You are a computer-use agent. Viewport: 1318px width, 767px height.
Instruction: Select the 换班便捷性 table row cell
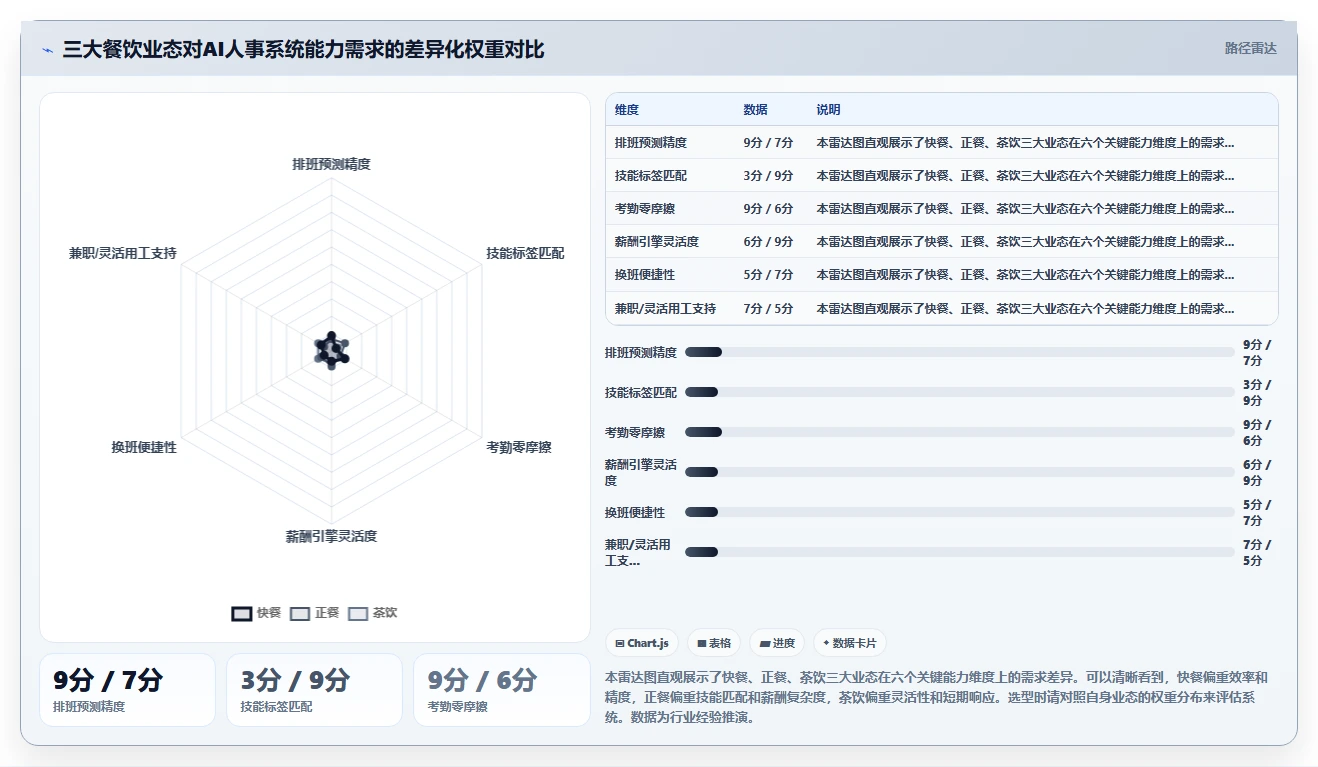[x=645, y=275]
